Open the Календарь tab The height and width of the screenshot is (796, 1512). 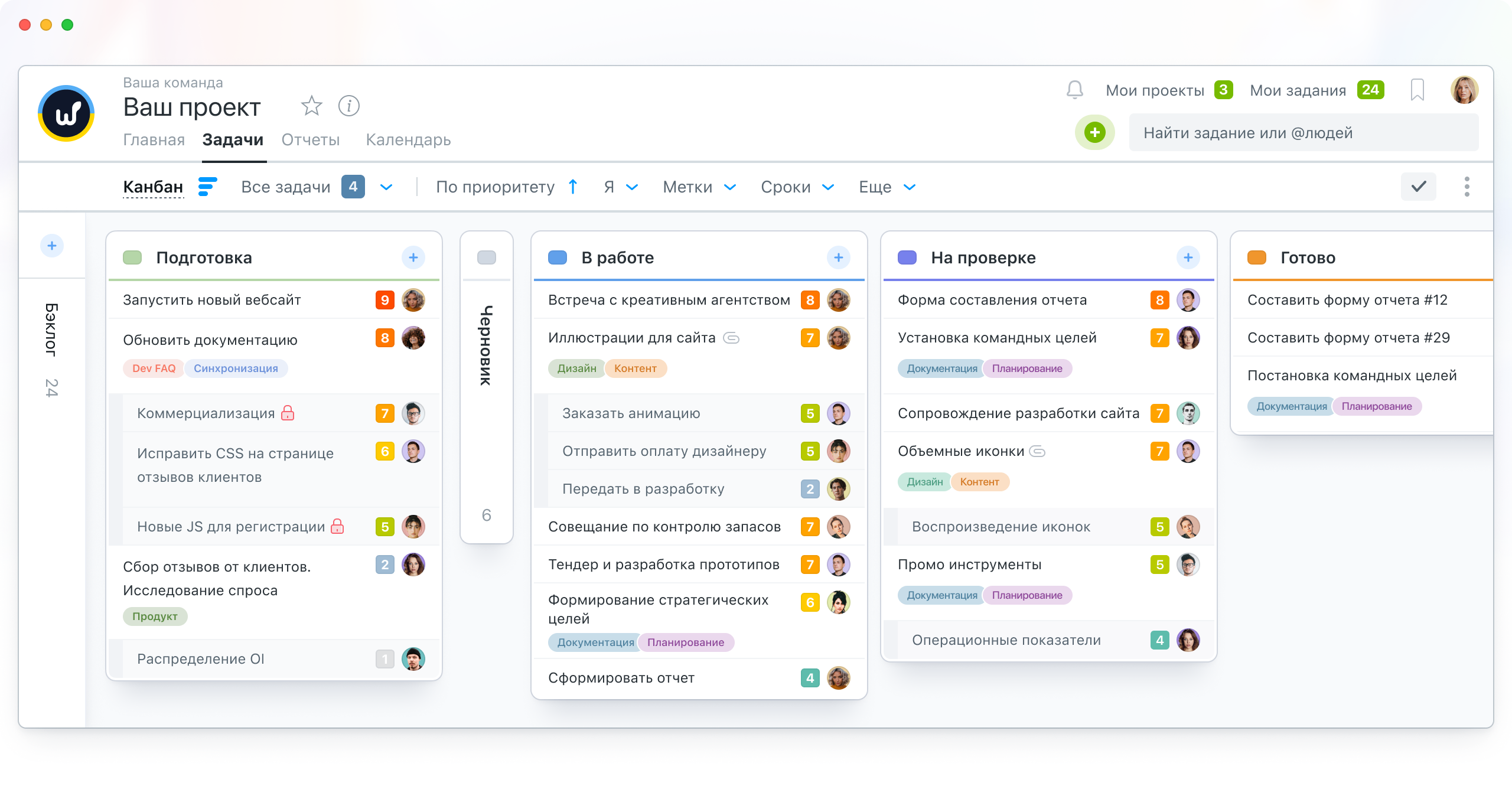(408, 140)
